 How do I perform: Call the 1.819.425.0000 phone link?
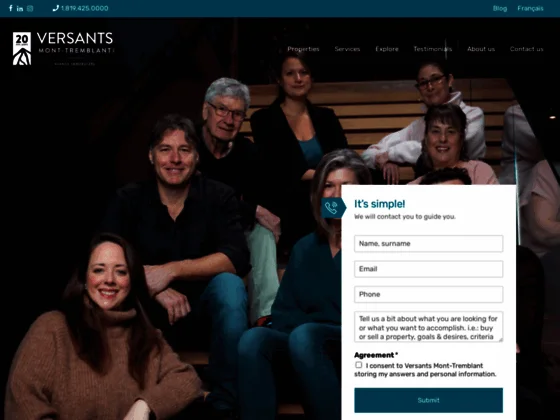click(x=85, y=8)
